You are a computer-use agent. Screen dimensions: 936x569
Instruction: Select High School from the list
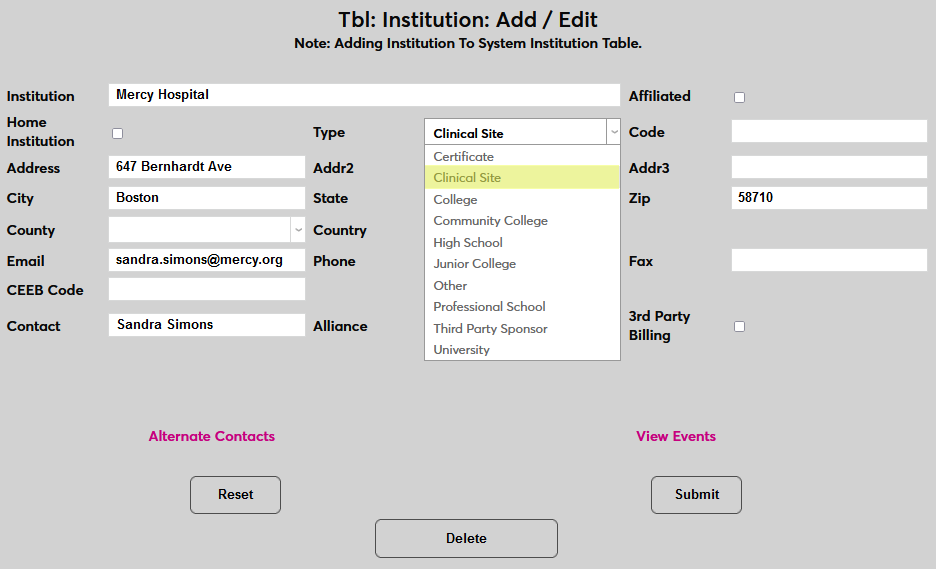(468, 243)
